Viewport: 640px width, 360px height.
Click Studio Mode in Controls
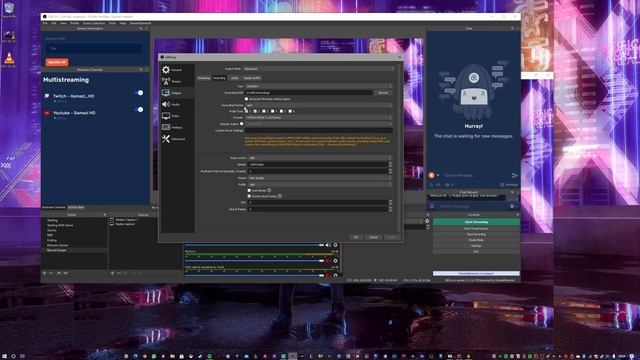pos(476,240)
